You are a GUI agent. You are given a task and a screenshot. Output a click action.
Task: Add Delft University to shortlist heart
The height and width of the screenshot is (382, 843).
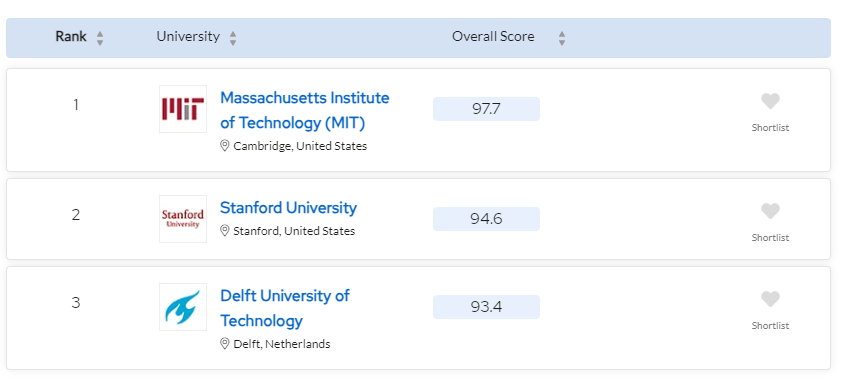(770, 299)
